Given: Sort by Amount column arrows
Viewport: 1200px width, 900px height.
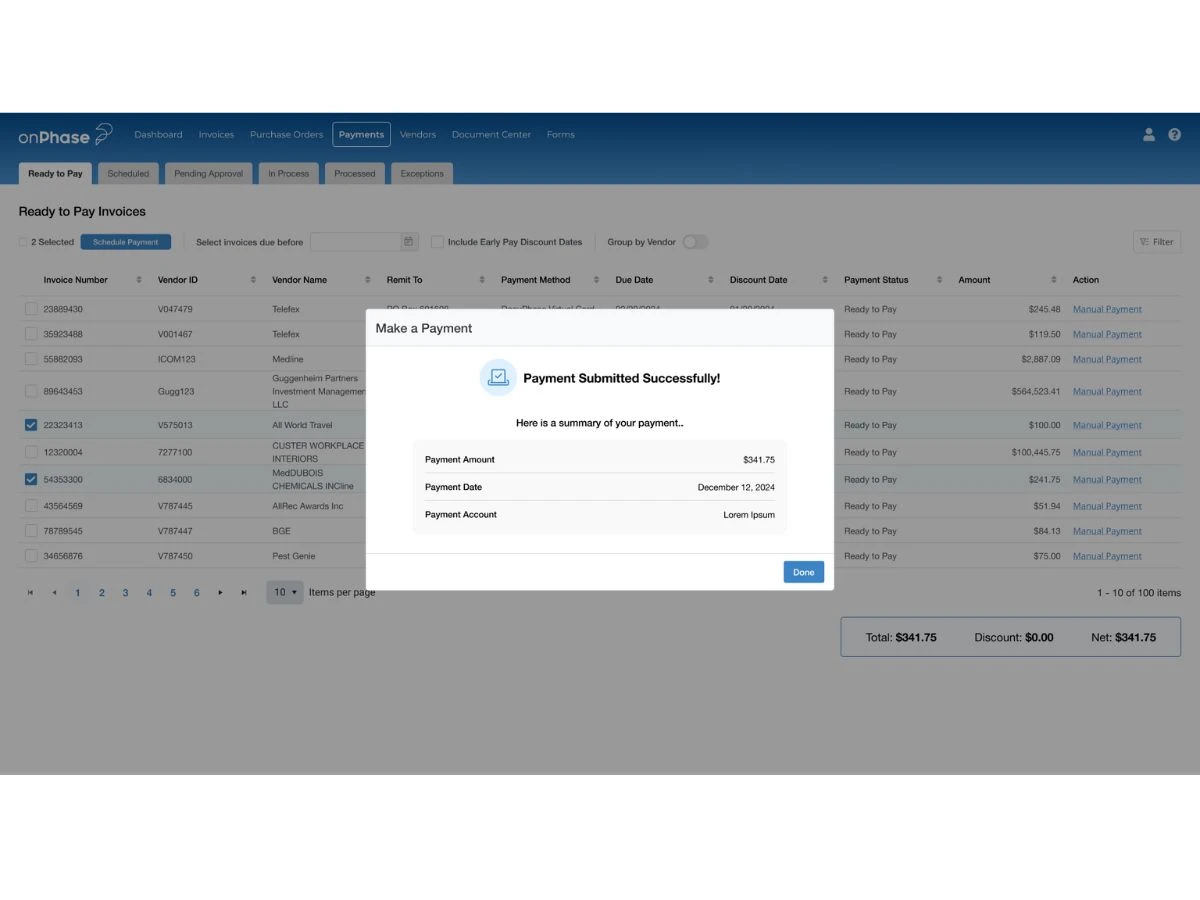Looking at the screenshot, I should (x=1054, y=280).
